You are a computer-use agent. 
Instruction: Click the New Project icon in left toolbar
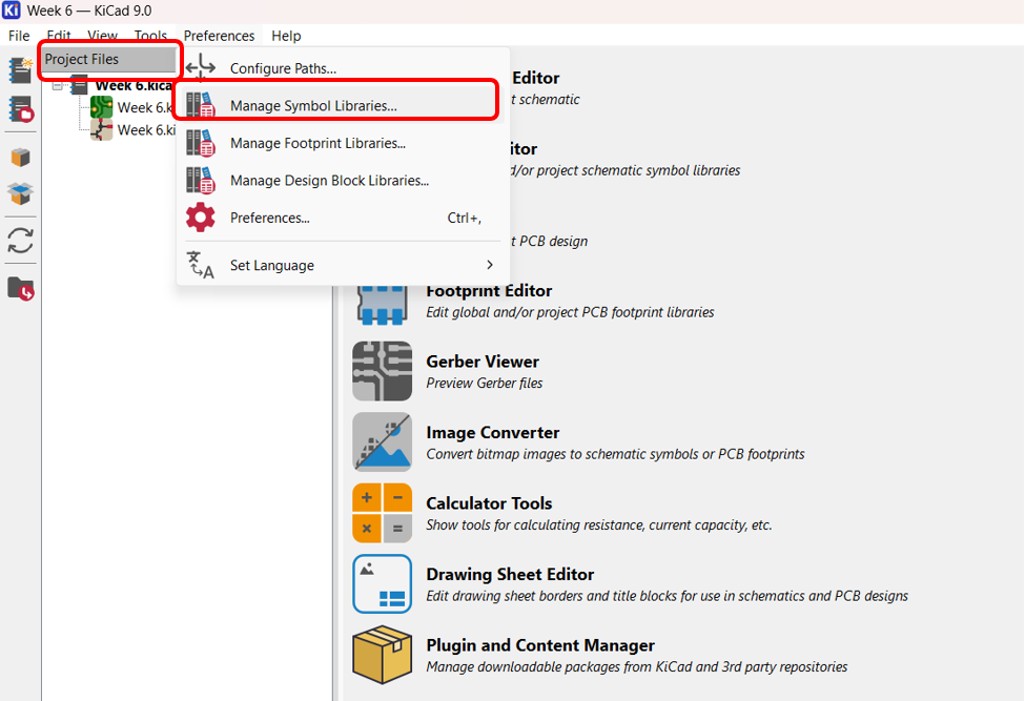pyautogui.click(x=20, y=70)
